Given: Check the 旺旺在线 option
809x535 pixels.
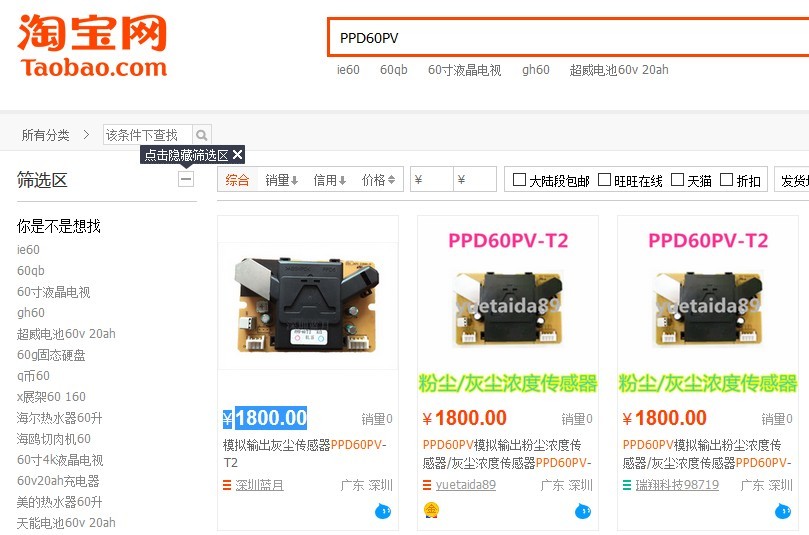Looking at the screenshot, I should click(x=604, y=180).
